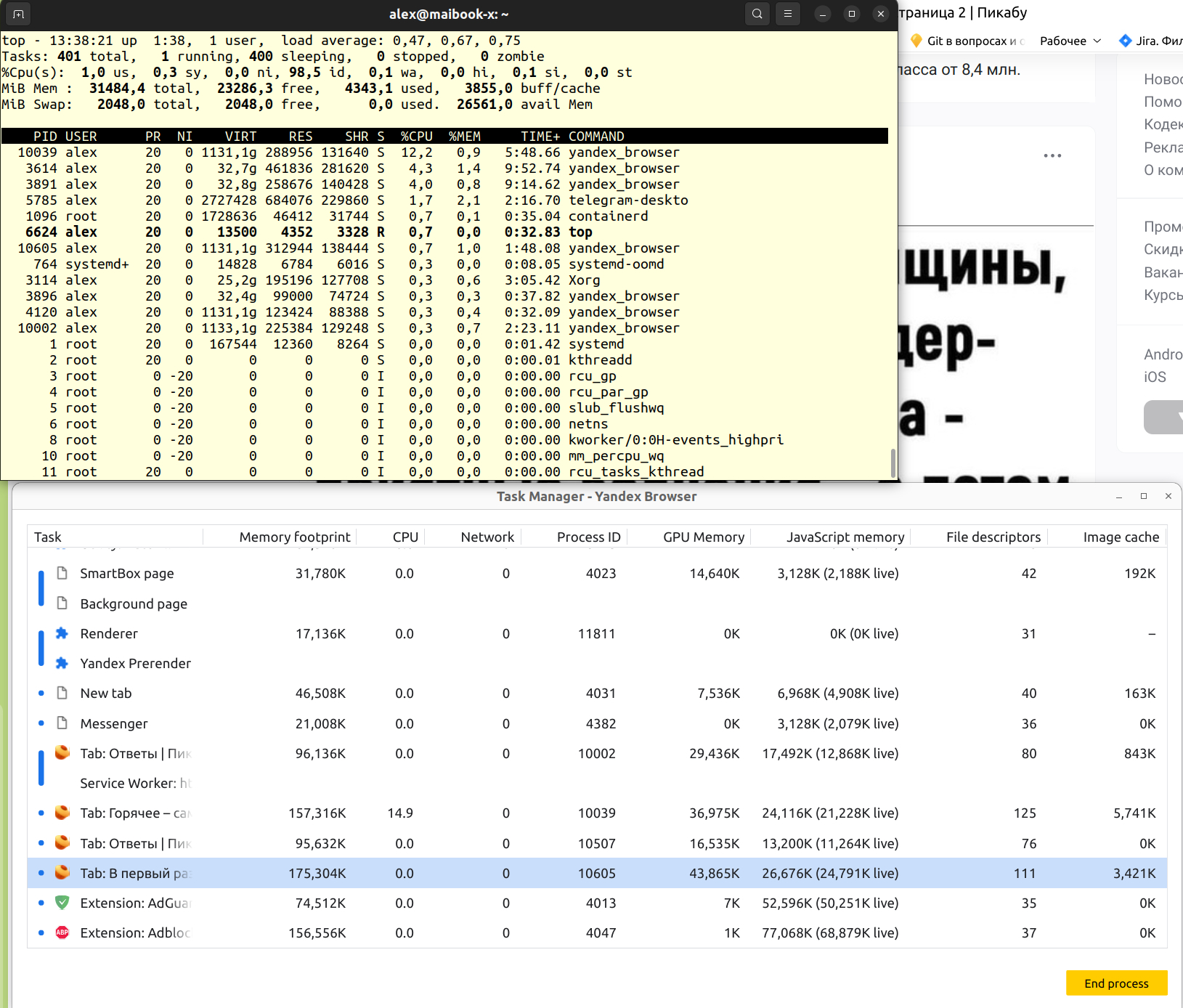Click telegram-deskto in the top output

[628, 200]
